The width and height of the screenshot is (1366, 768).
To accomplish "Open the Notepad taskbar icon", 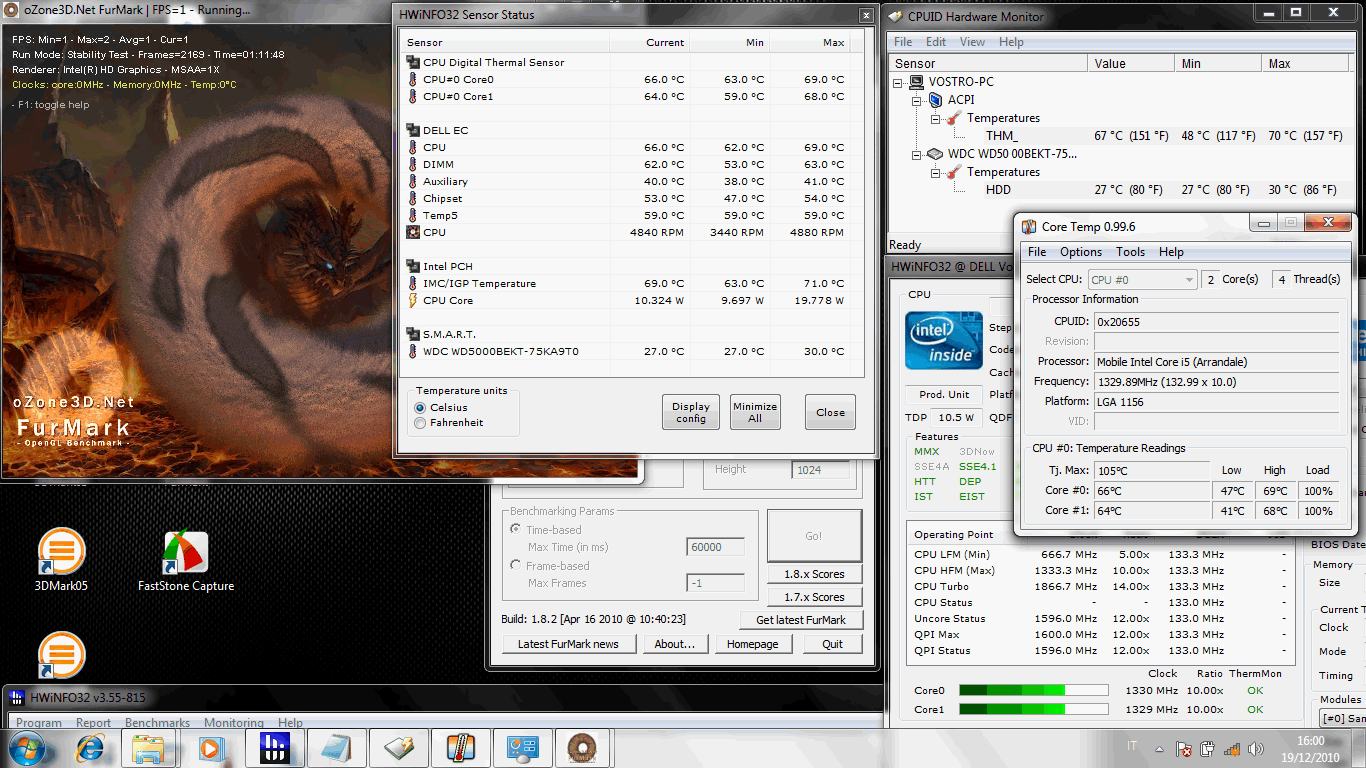I will [x=335, y=748].
